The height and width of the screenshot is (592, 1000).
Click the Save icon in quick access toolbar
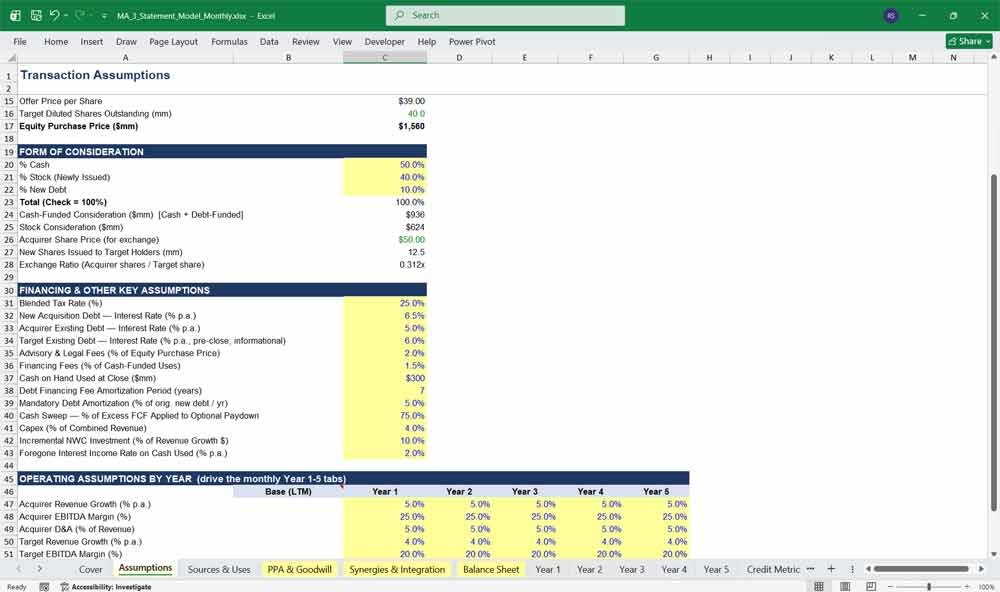click(x=36, y=15)
